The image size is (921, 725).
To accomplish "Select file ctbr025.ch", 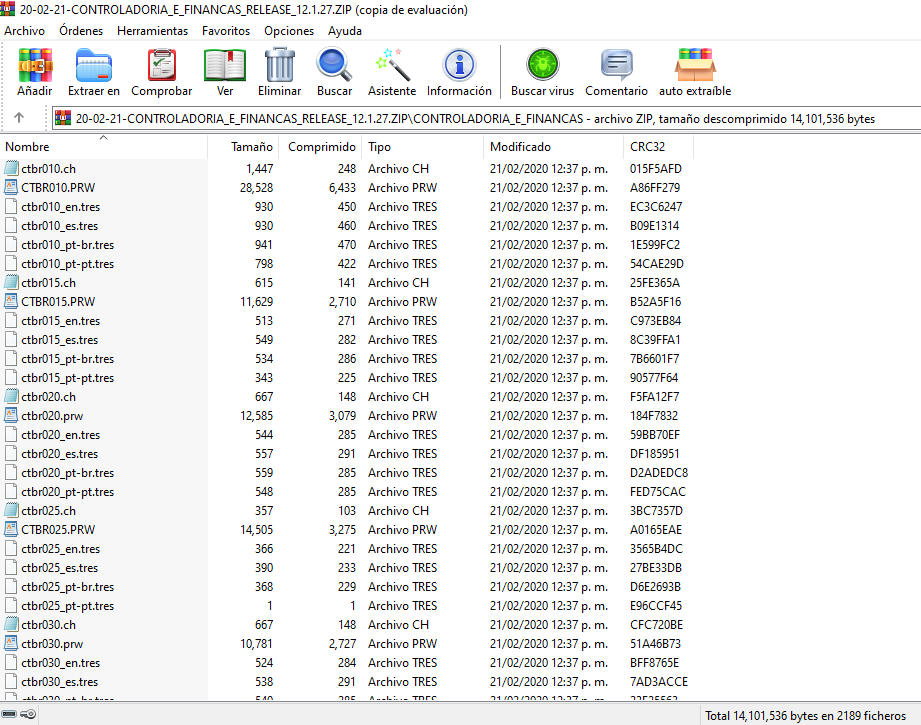I will coord(48,511).
